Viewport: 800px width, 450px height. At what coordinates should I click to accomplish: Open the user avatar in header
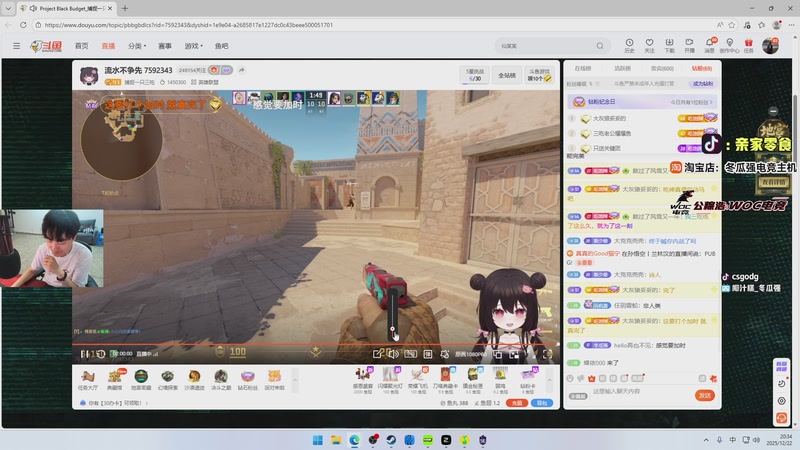[770, 45]
